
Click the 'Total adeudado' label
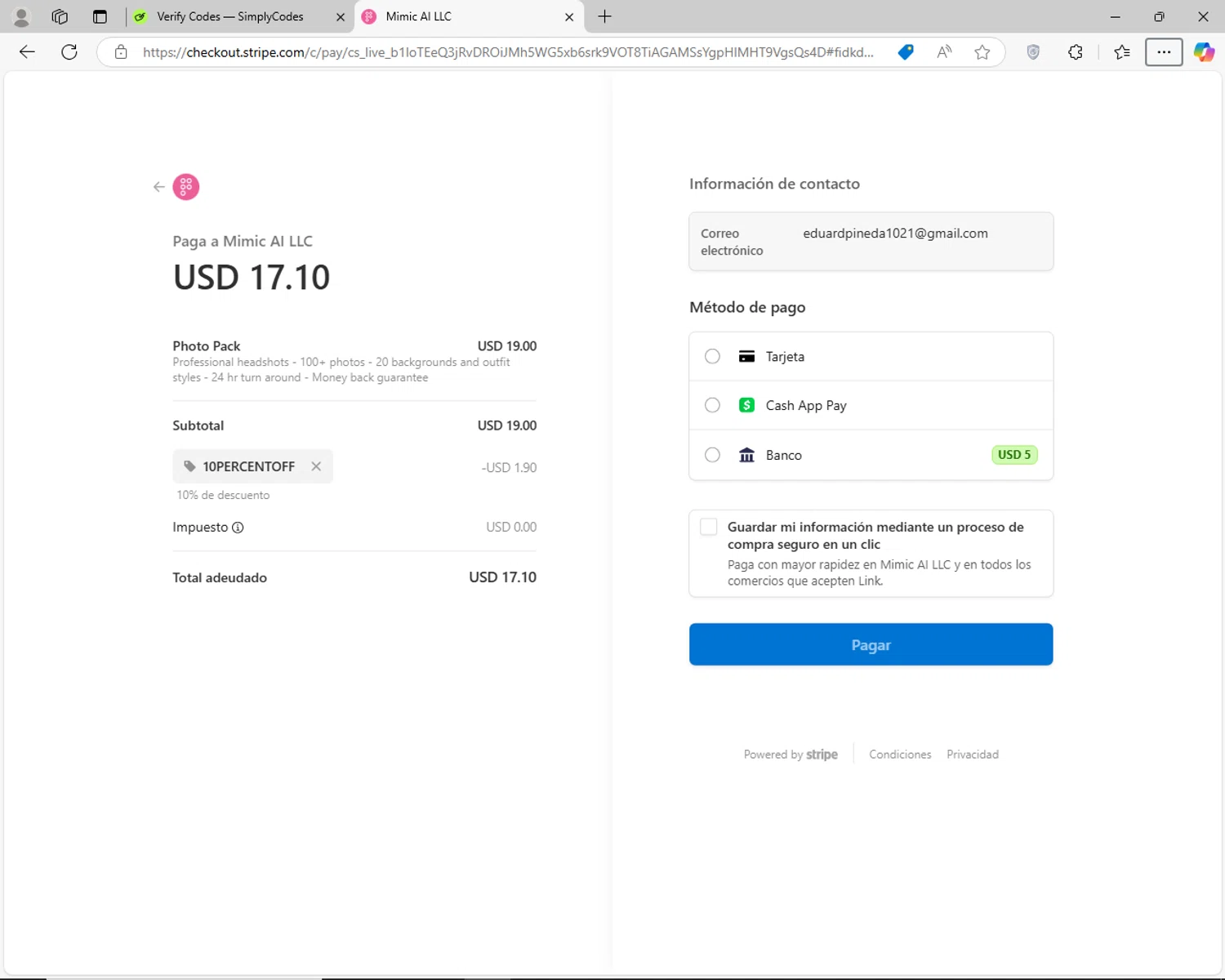pyautogui.click(x=220, y=577)
